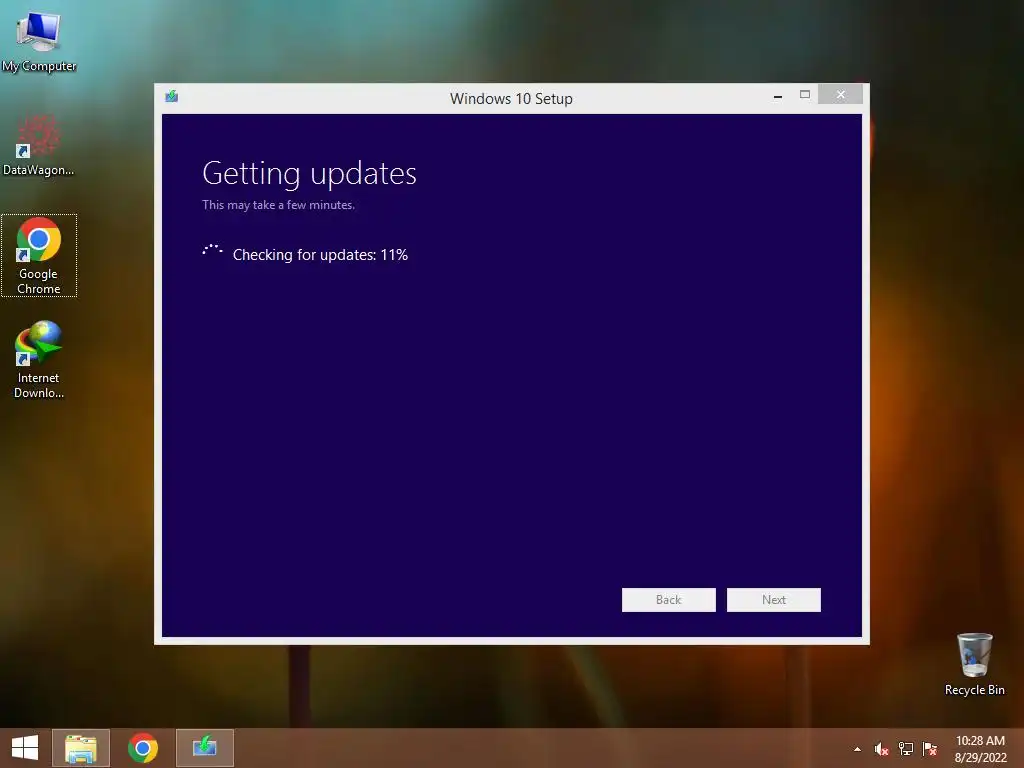Screen dimensions: 1024x768
Task: Select the DataWagon desktop shortcut
Action: 39,145
